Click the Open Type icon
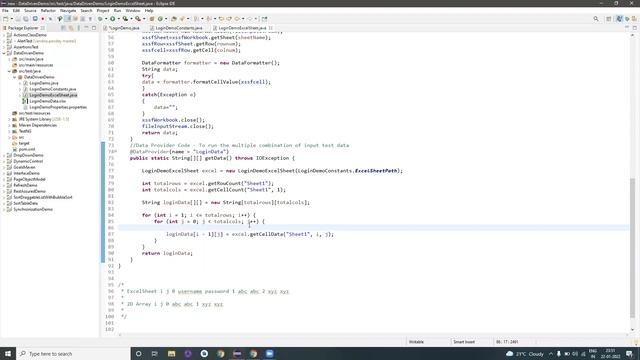This screenshot has width=640, height=360. click(174, 19)
